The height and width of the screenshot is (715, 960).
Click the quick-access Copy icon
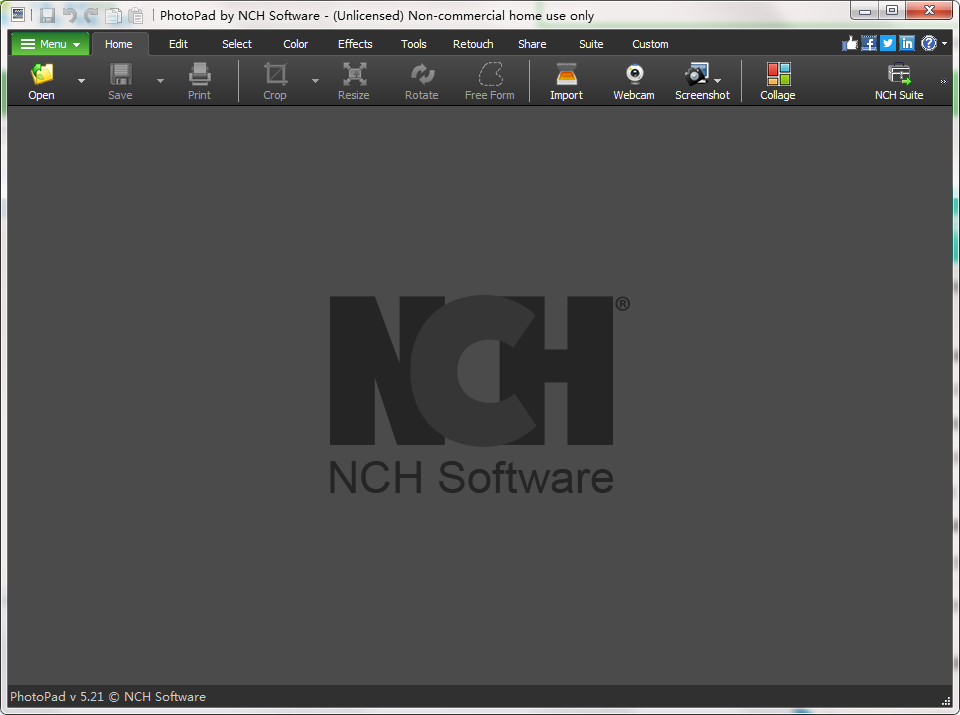click(113, 15)
